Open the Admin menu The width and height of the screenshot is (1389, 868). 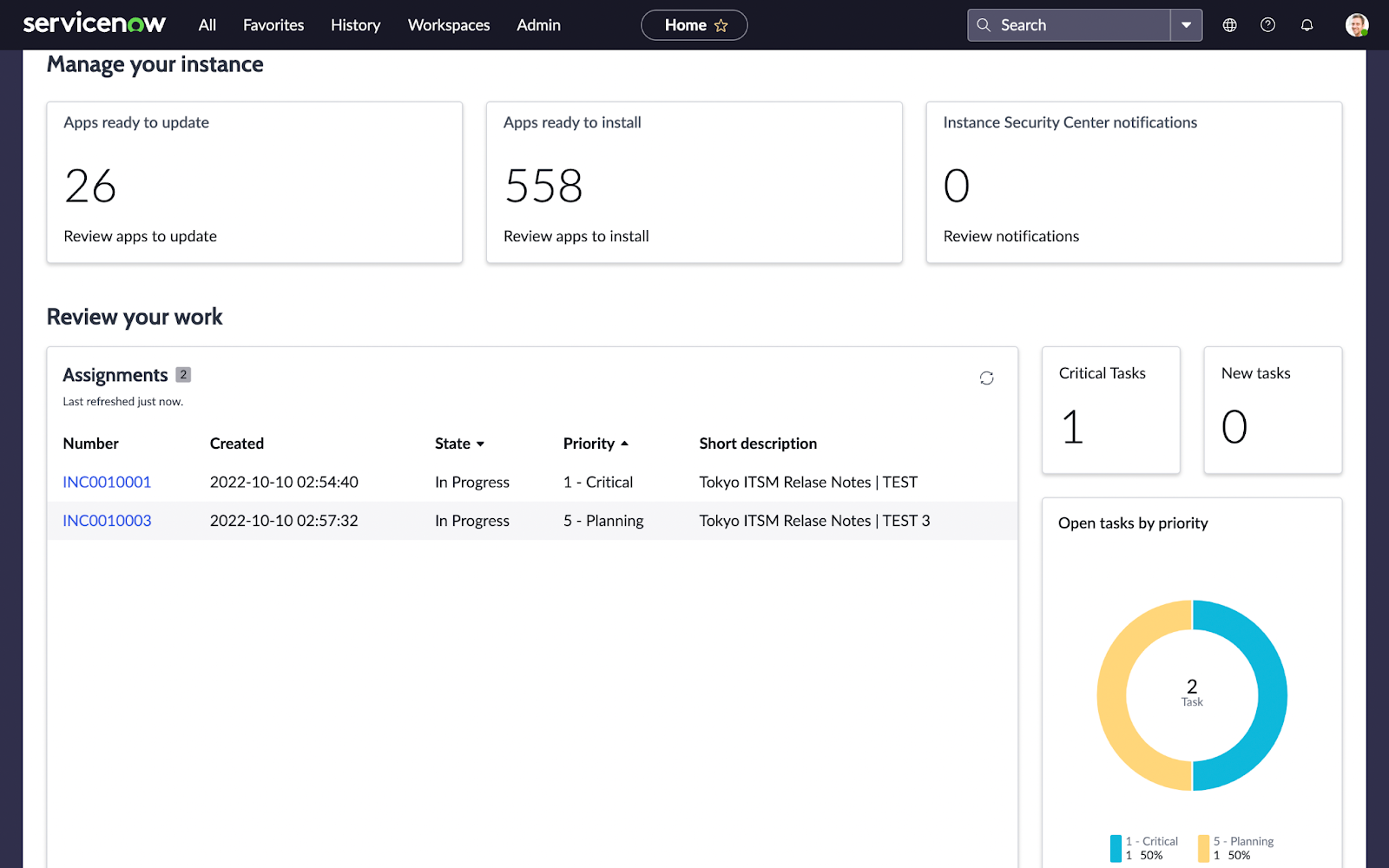pyautogui.click(x=538, y=25)
